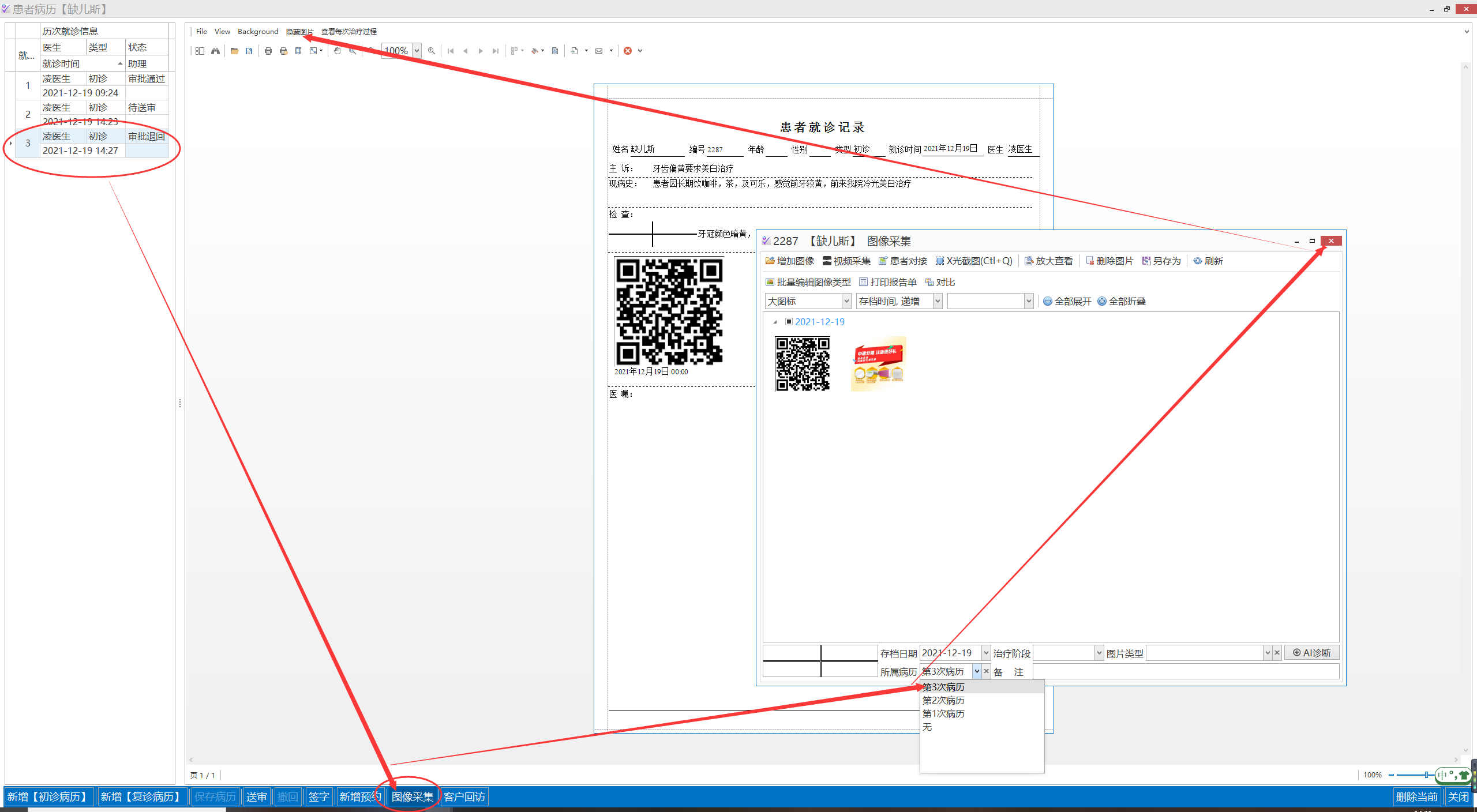1477x812 pixels.
Task: Go to the first page
Action: click(451, 51)
